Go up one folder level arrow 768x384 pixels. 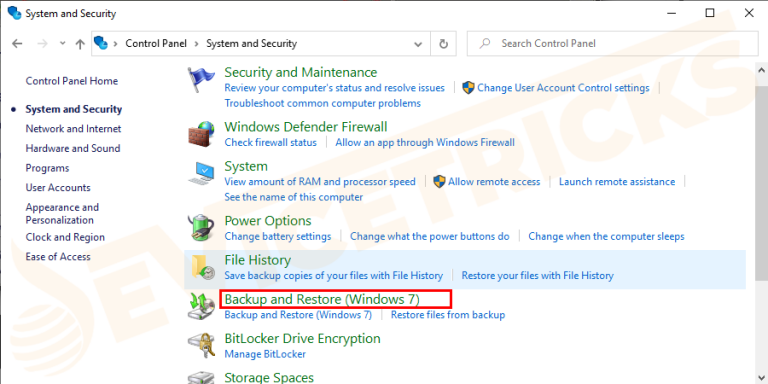80,44
